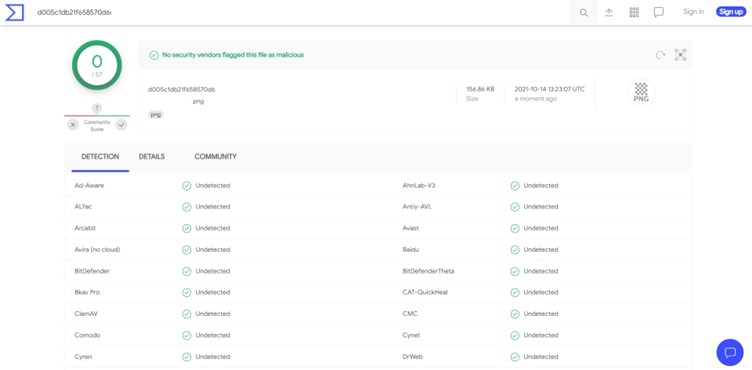Click the CAT-QuickHeal vendor name

pyautogui.click(x=425, y=292)
